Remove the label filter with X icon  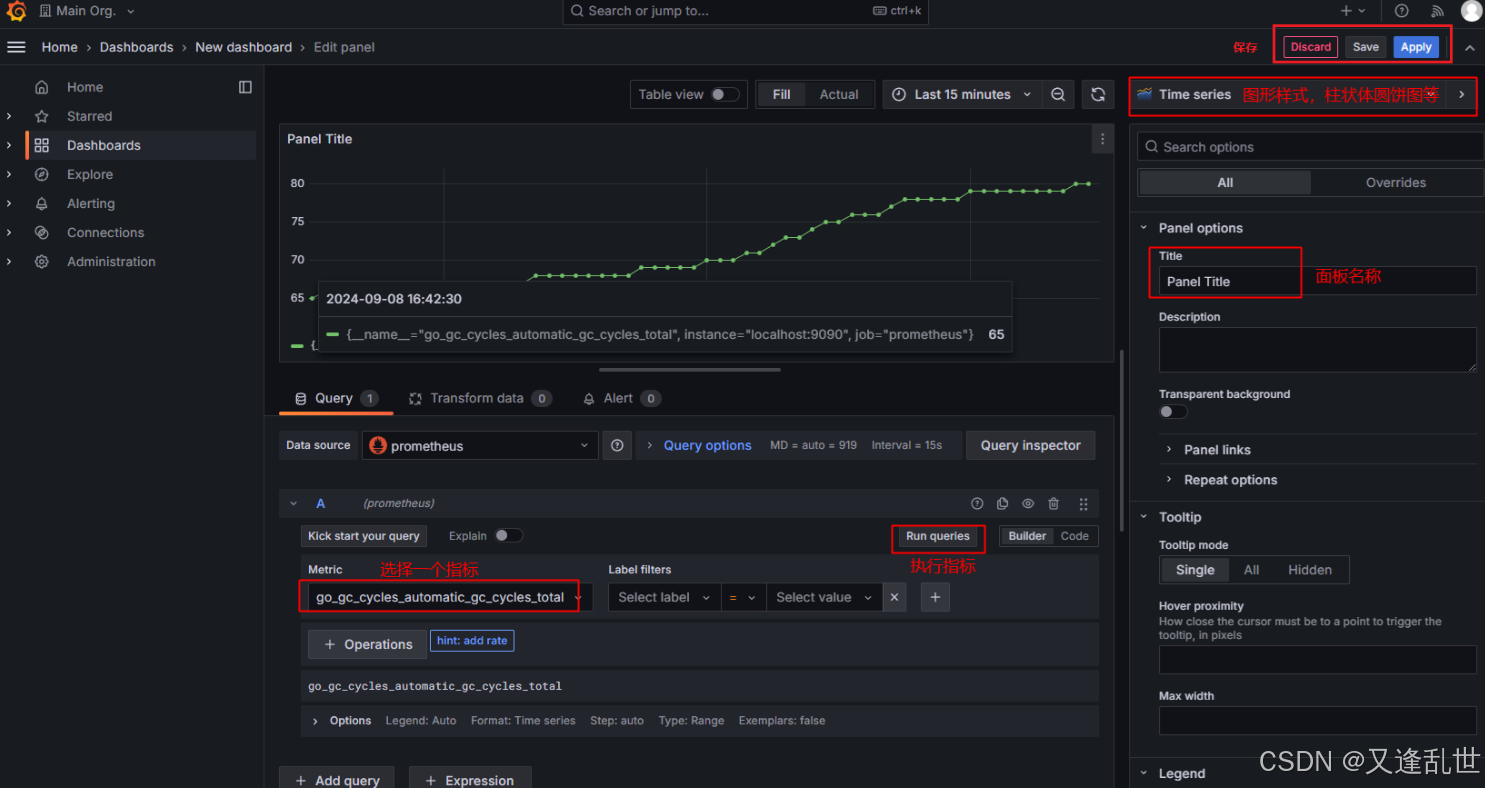(x=895, y=597)
